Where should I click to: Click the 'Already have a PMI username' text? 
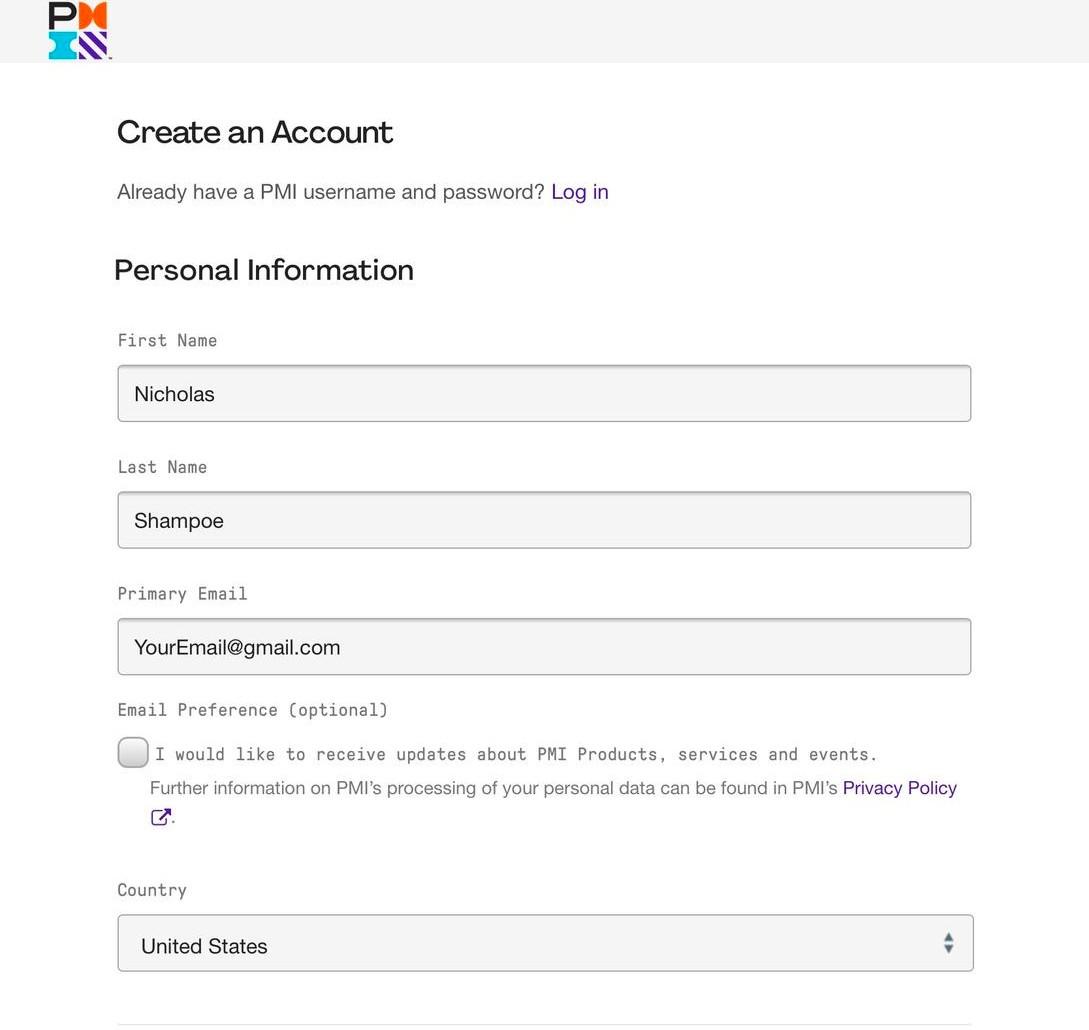pos(331,192)
